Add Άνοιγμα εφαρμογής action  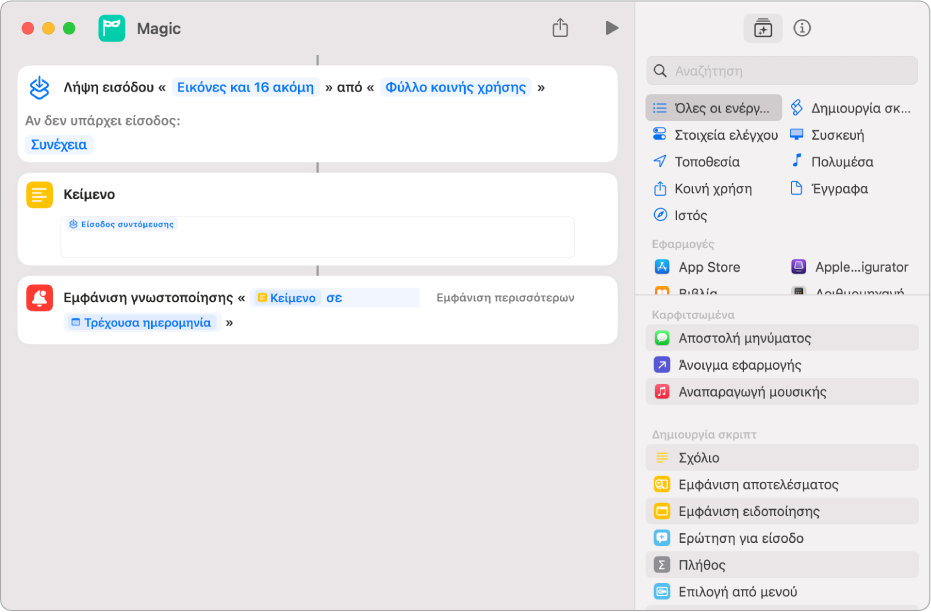pyautogui.click(x=782, y=364)
